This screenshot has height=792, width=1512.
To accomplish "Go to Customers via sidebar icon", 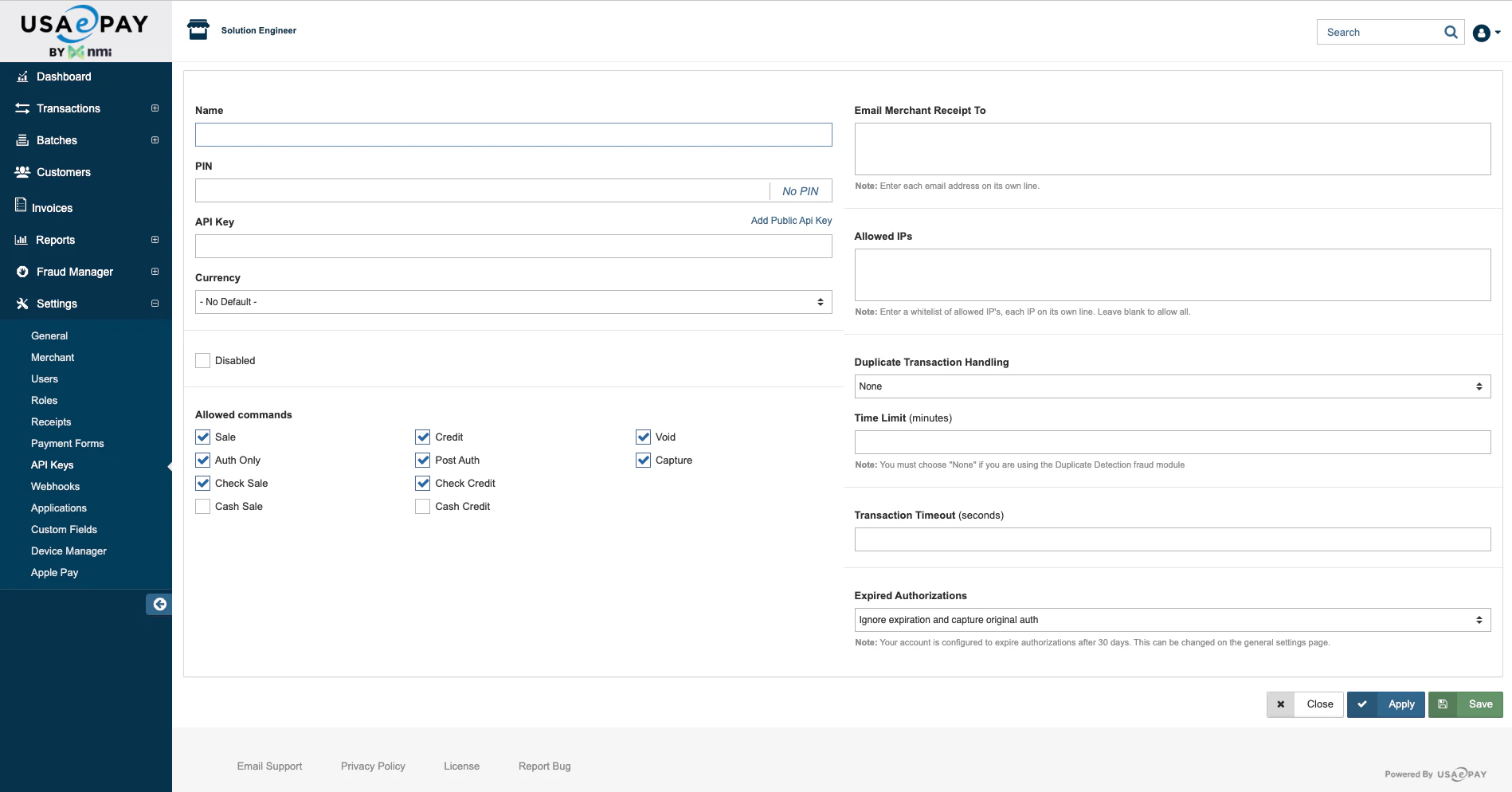I will coord(21,172).
